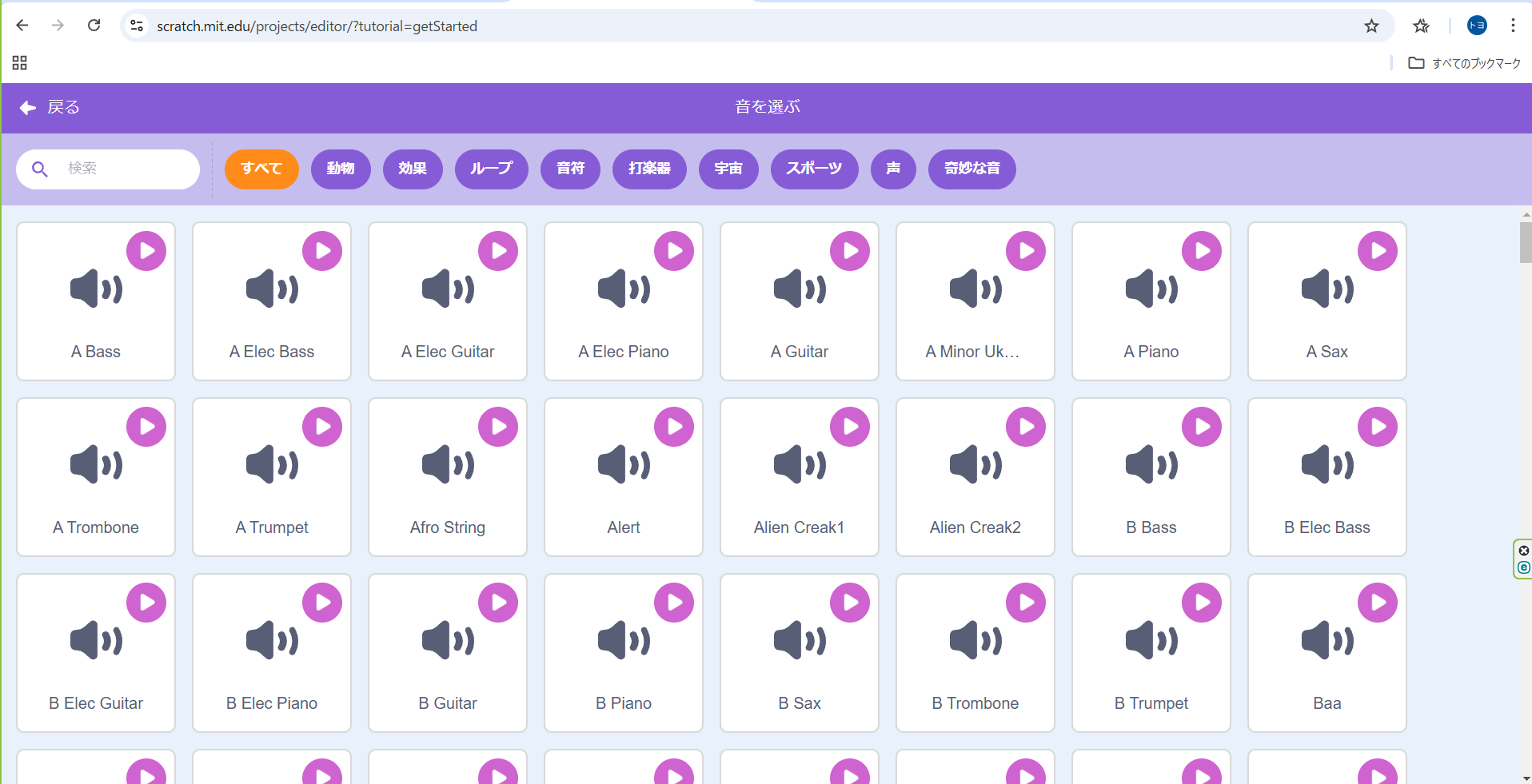Reload the Scratch page
The image size is (1532, 784).
pos(94,26)
